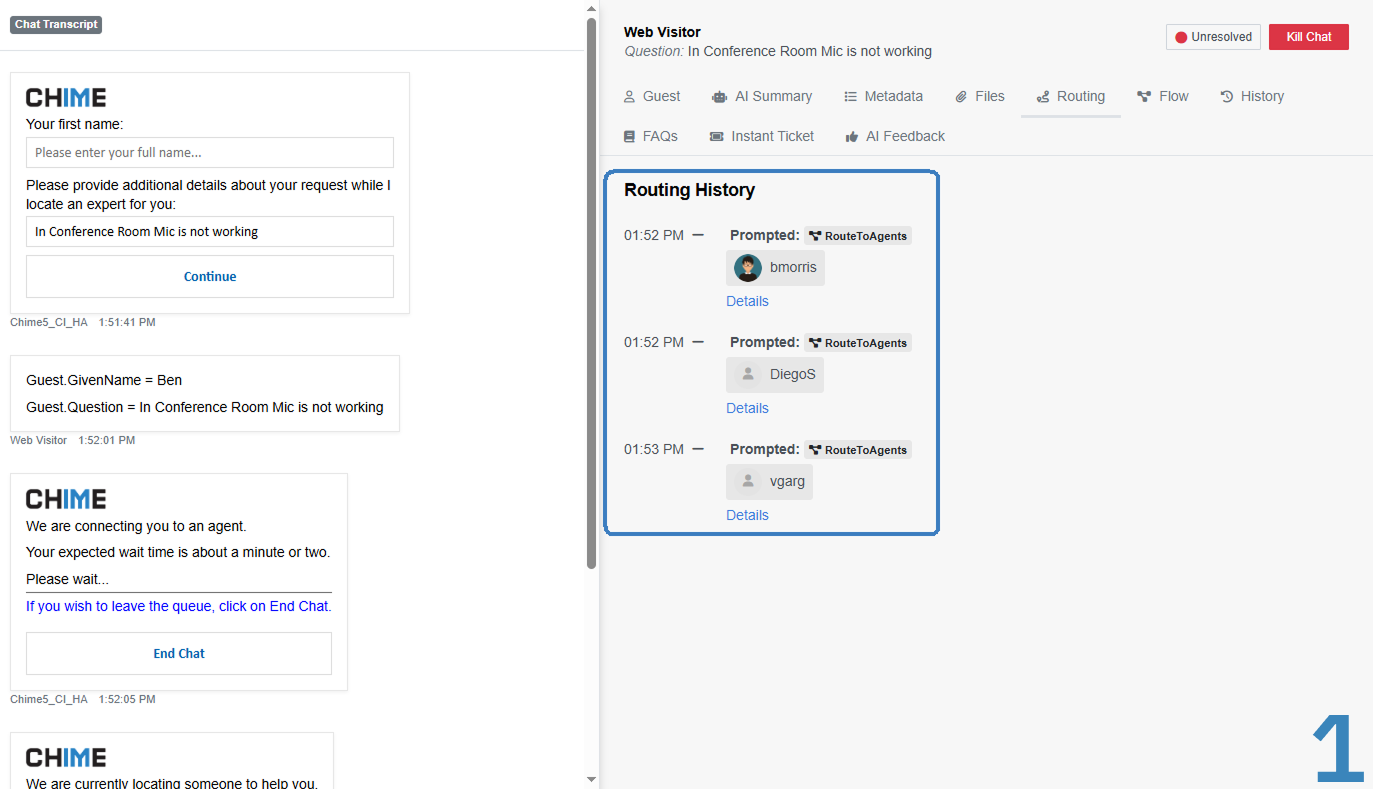Switch to the Guest tab

pos(651,97)
